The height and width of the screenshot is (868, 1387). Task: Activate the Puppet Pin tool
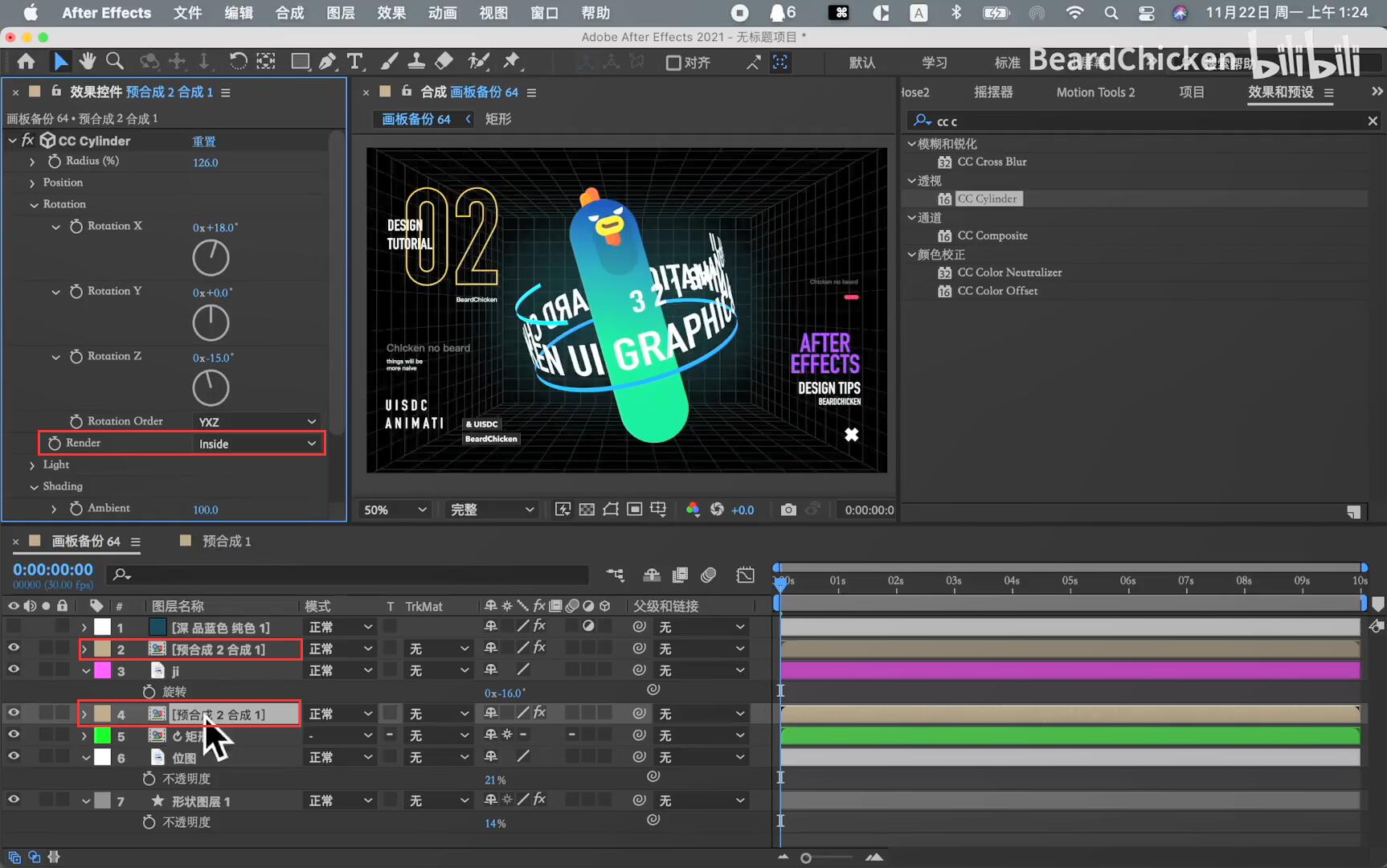[511, 62]
